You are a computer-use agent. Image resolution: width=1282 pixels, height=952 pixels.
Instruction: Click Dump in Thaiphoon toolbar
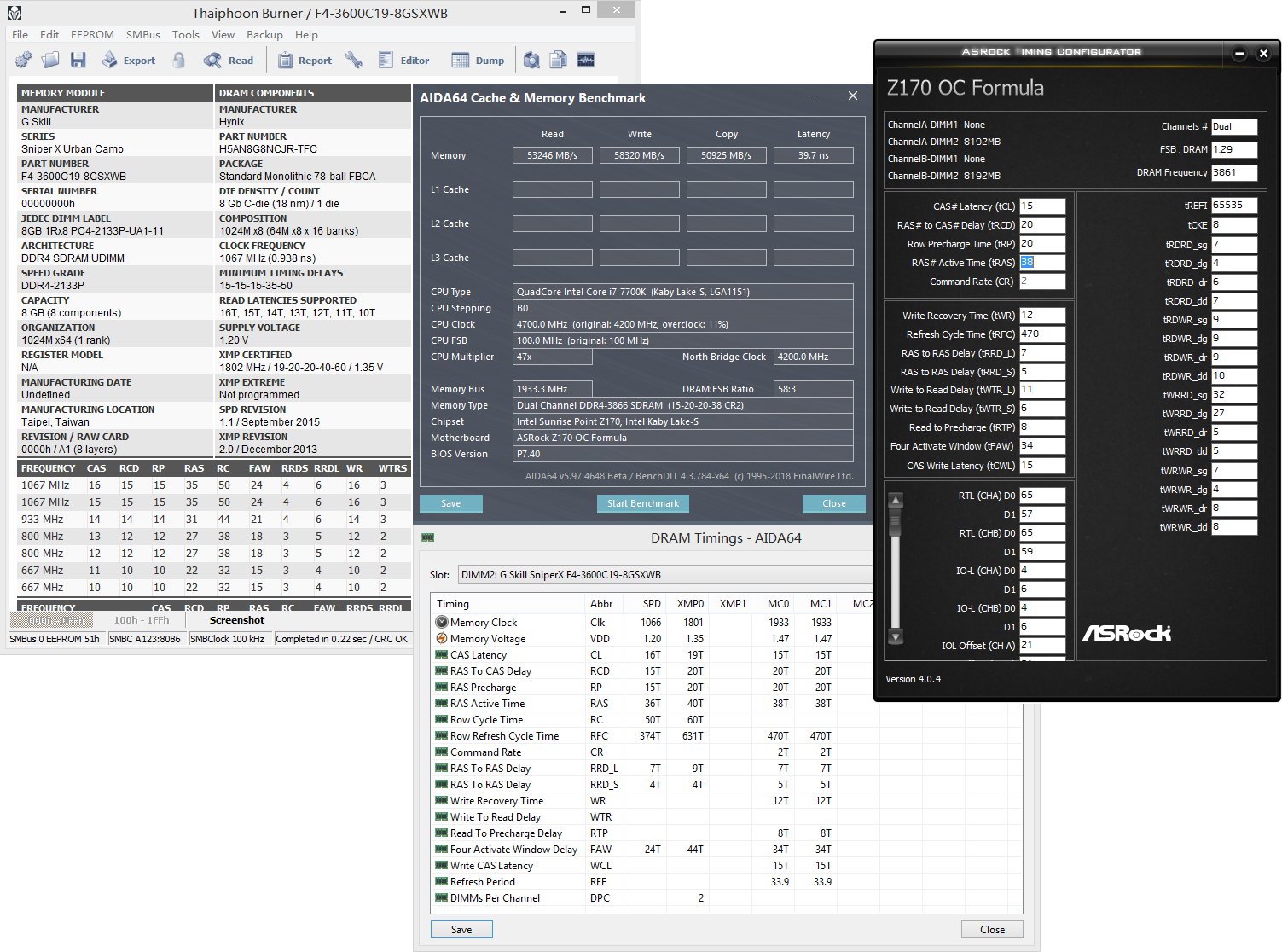pos(478,61)
